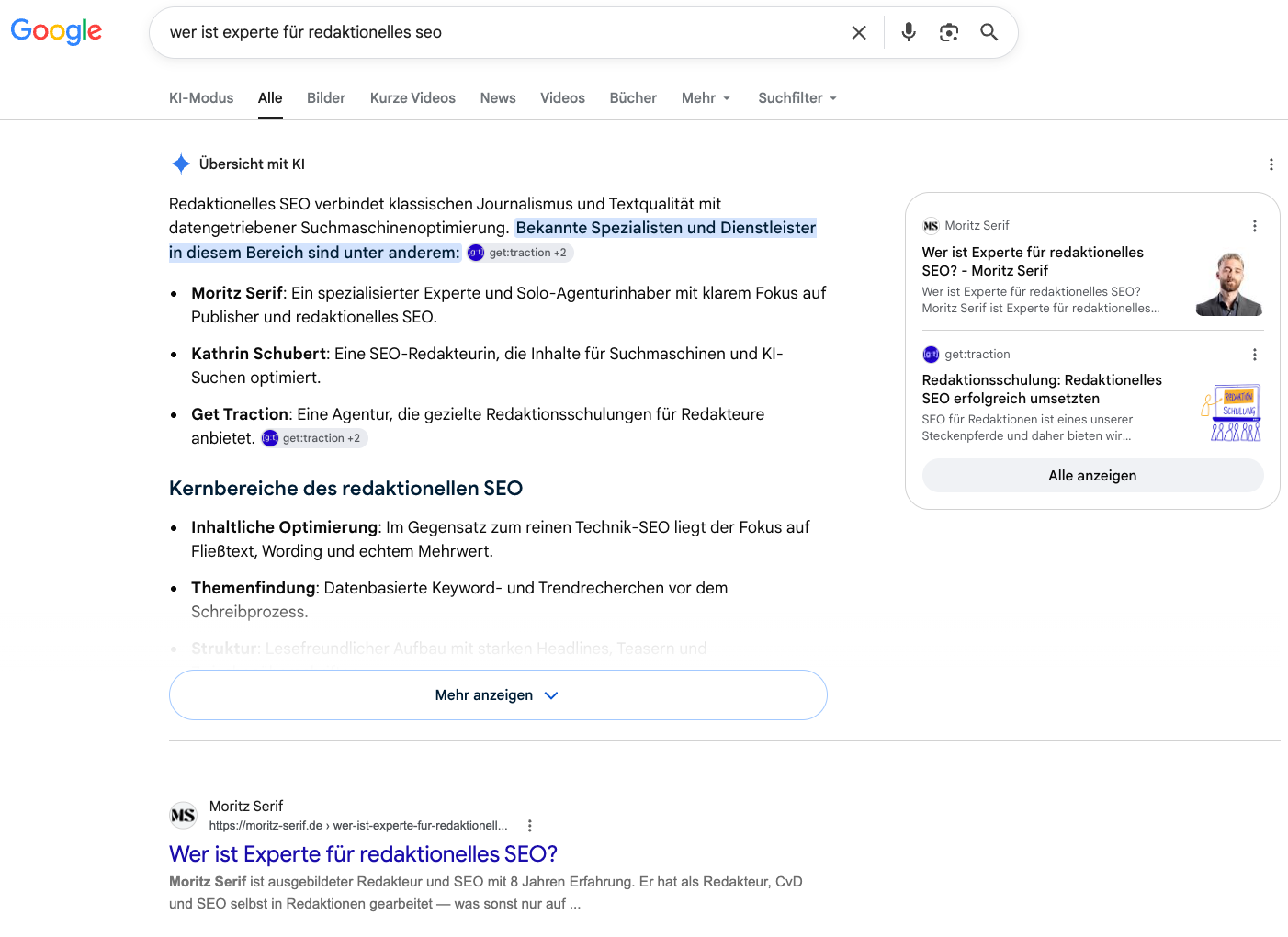Click the moritz-serif.de result URL
The height and width of the screenshot is (937, 1288).
pos(358,825)
